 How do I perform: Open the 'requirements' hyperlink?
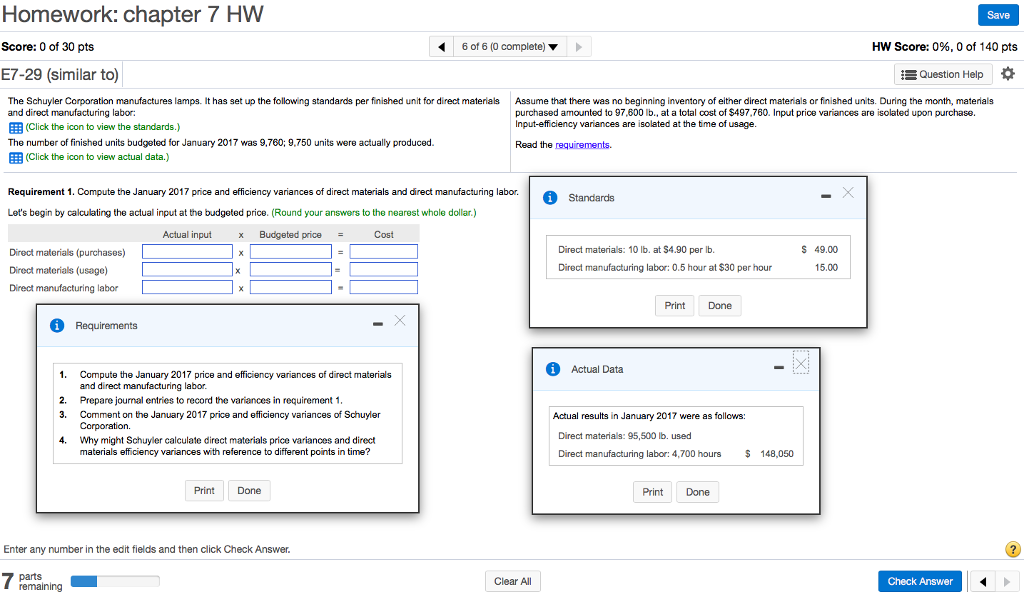tap(582, 145)
